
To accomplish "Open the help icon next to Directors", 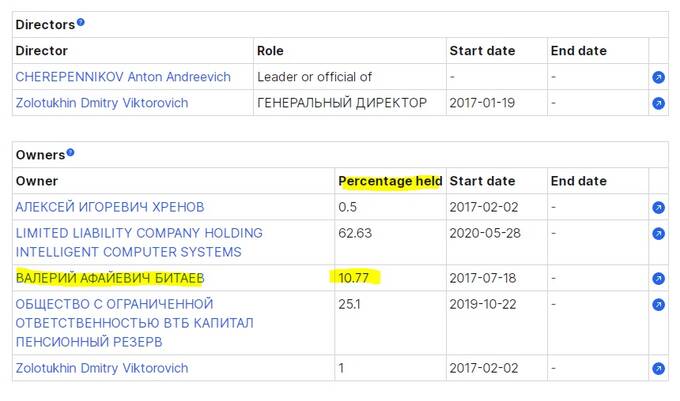I will tap(81, 22).
